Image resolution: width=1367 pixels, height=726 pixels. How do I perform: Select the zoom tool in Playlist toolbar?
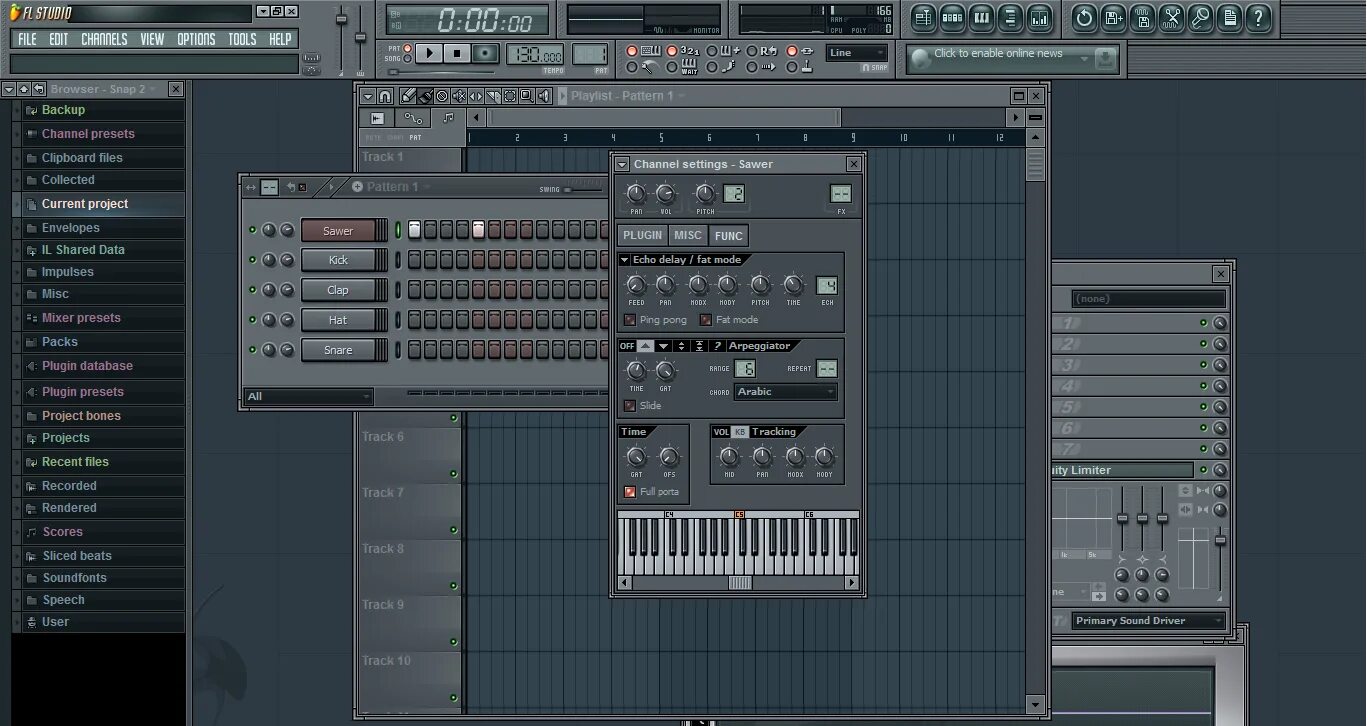click(527, 96)
